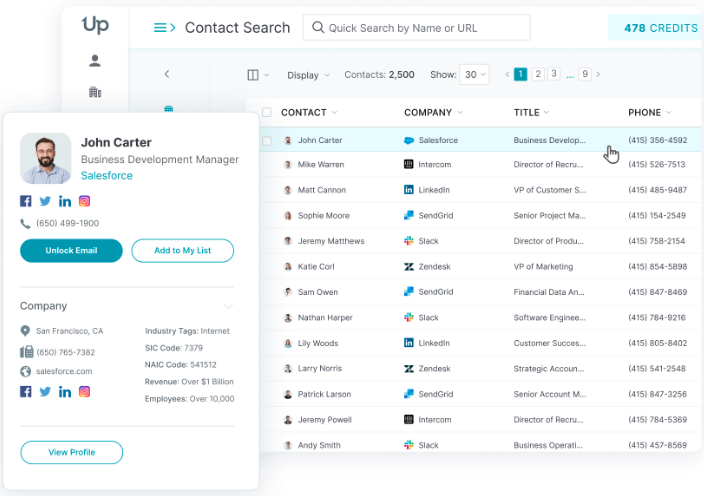Go to the next results page arrow

coord(598,74)
